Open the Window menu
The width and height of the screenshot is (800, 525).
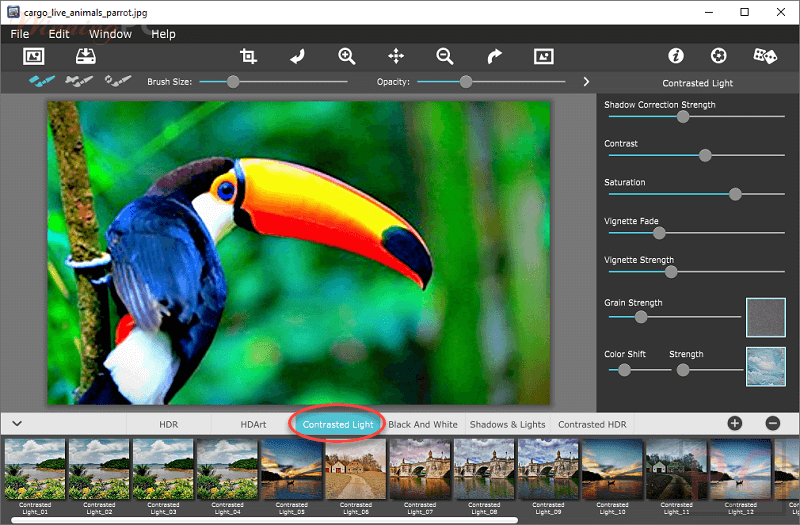pos(110,34)
